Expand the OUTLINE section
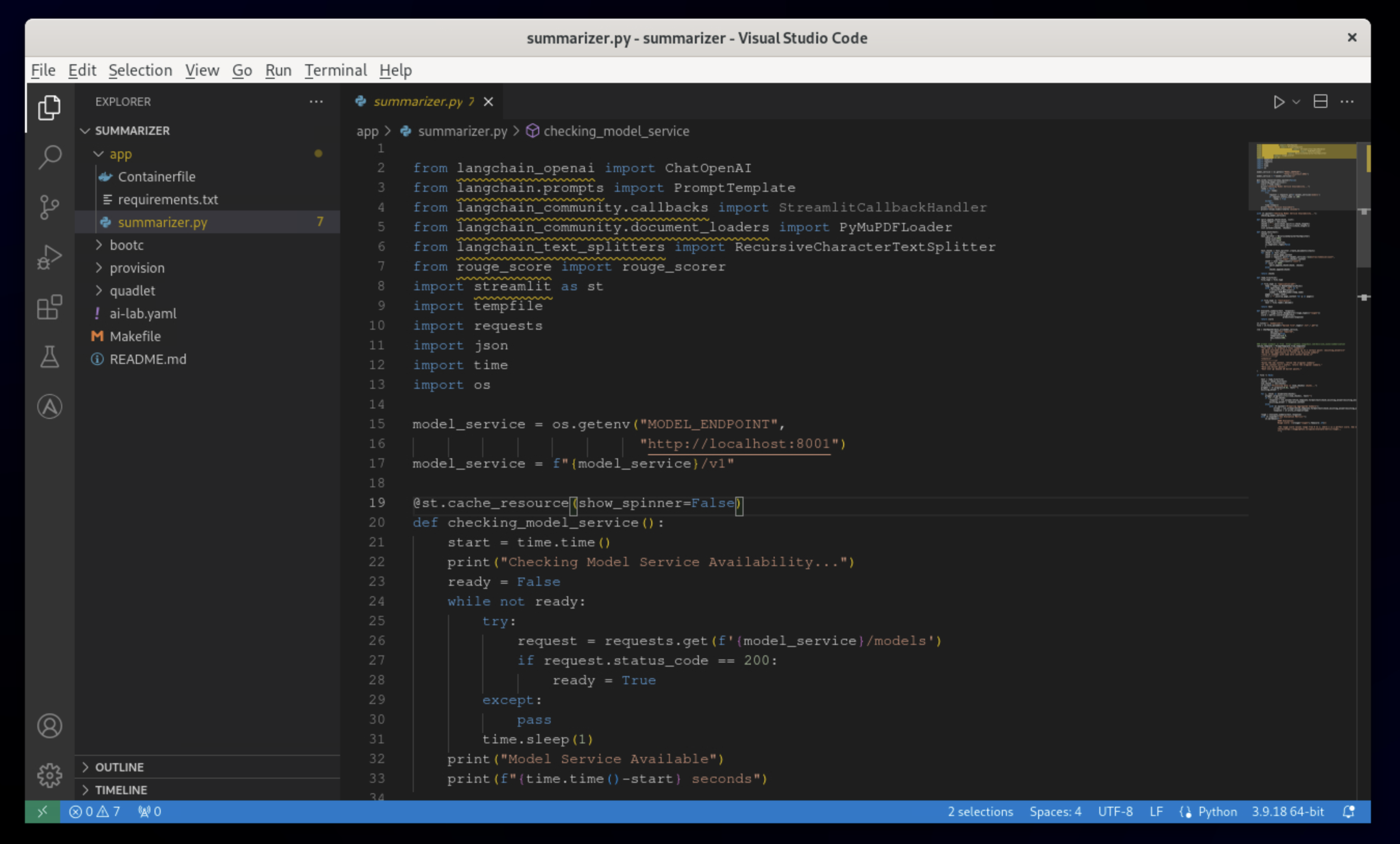Viewport: 1400px width, 844px height. tap(119, 767)
